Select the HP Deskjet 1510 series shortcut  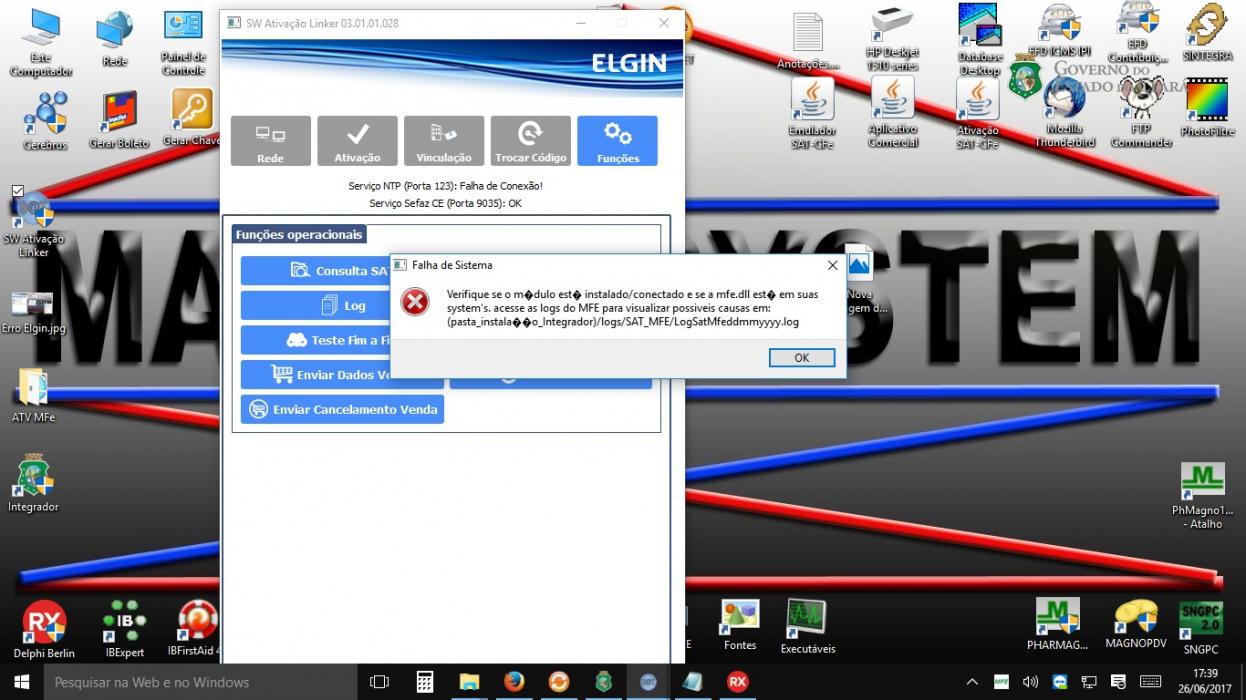(x=892, y=38)
